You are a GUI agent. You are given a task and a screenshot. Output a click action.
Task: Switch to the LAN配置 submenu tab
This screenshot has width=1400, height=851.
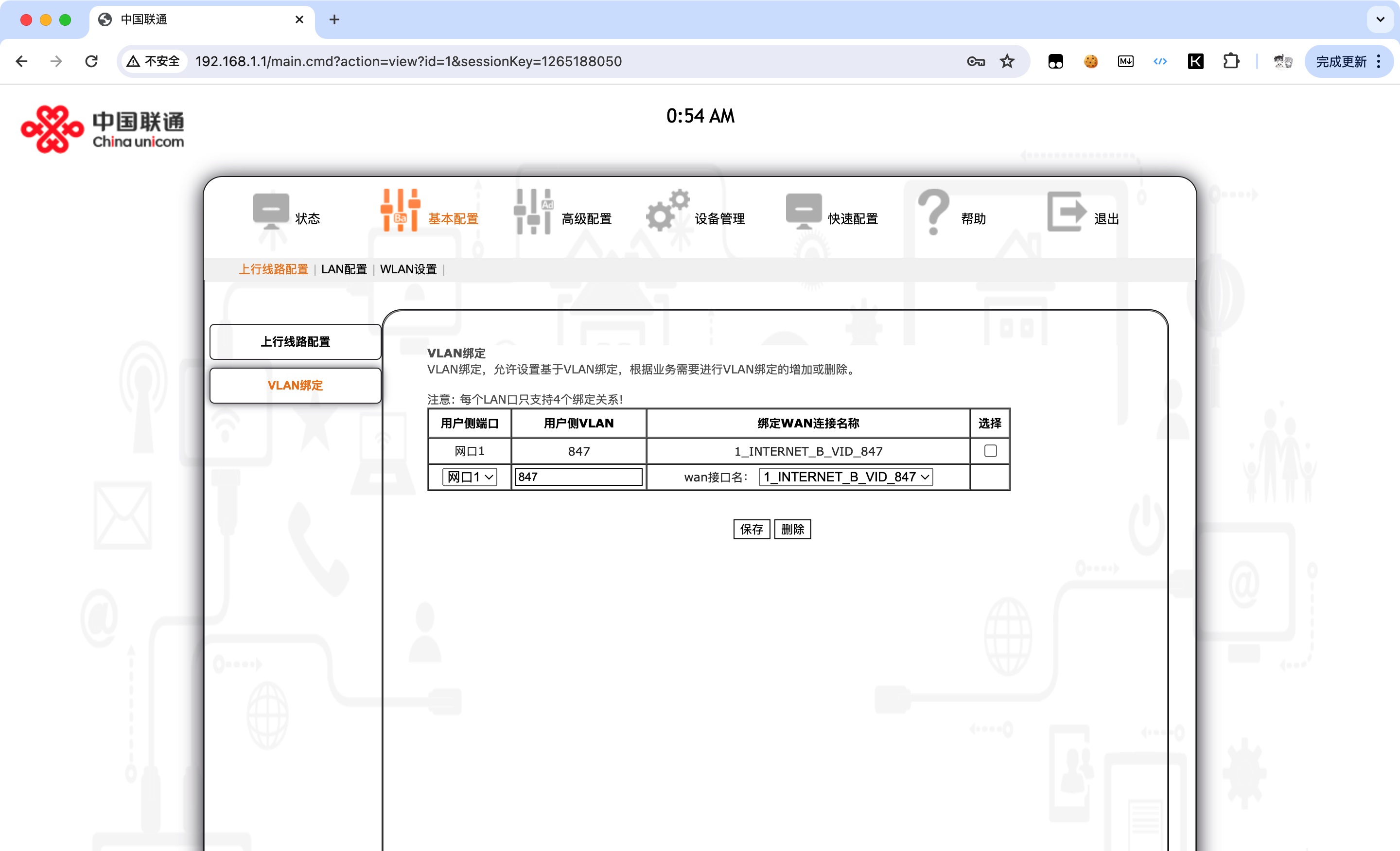344,269
